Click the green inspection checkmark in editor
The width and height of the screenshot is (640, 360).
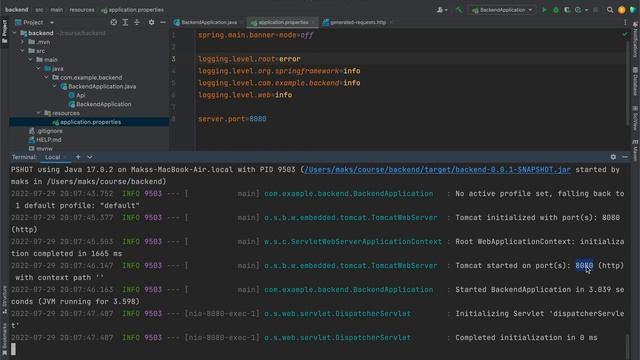625,34
